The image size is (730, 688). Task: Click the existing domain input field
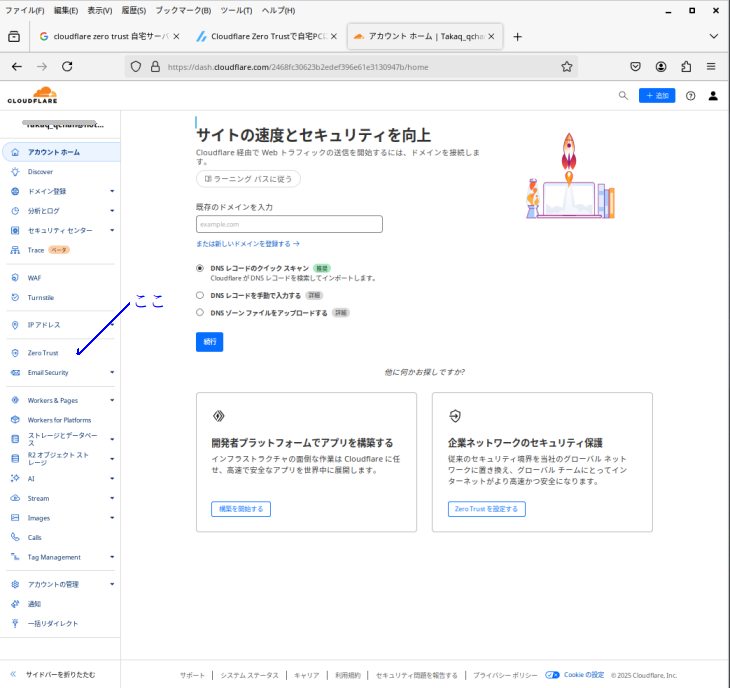[289, 224]
